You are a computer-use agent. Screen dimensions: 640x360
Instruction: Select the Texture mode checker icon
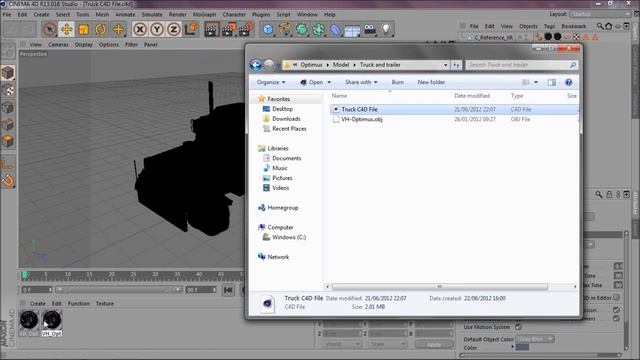(x=8, y=91)
